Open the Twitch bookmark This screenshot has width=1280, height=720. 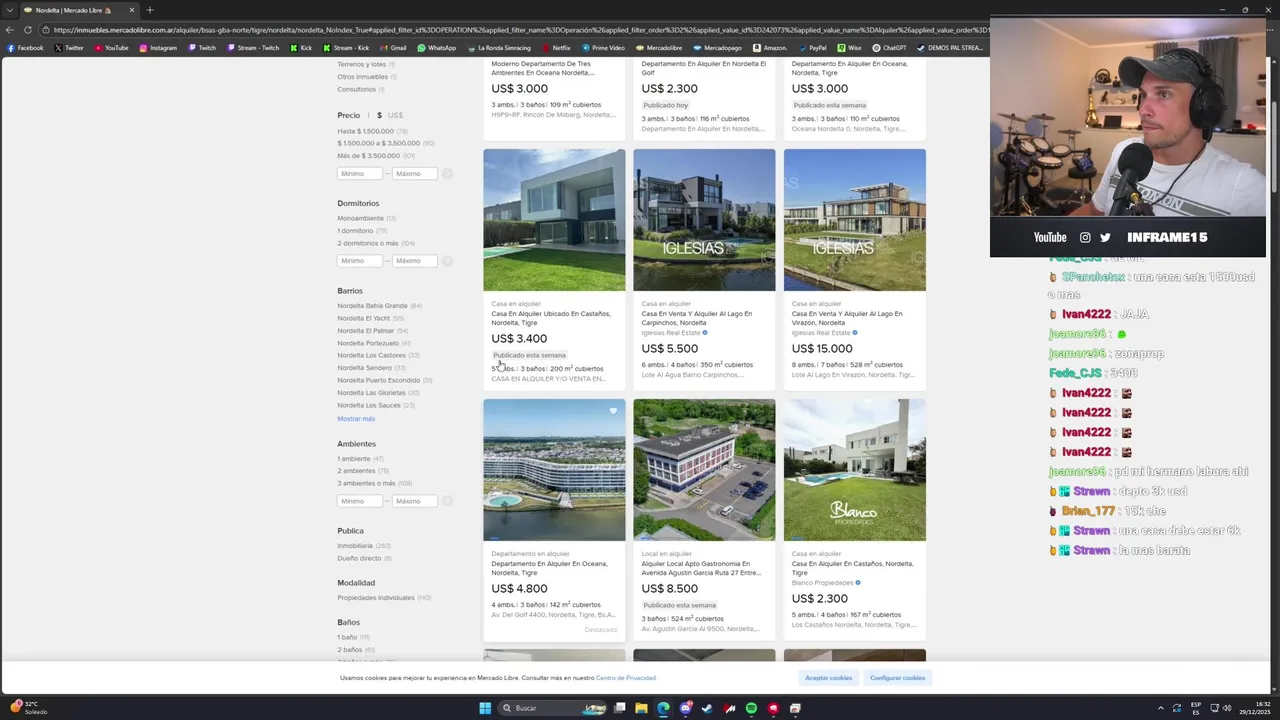[x=201, y=48]
